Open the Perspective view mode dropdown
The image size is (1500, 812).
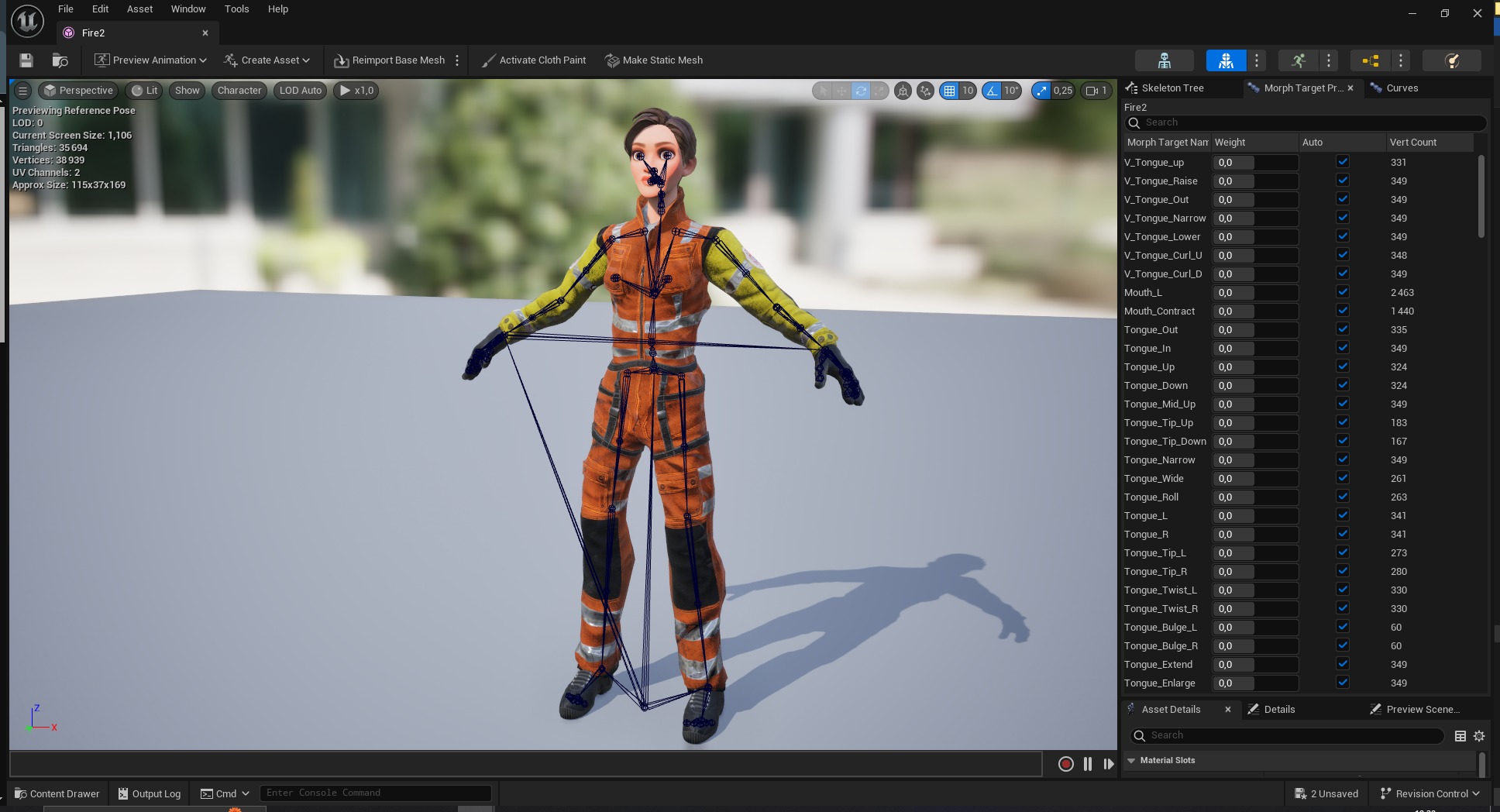click(x=78, y=91)
